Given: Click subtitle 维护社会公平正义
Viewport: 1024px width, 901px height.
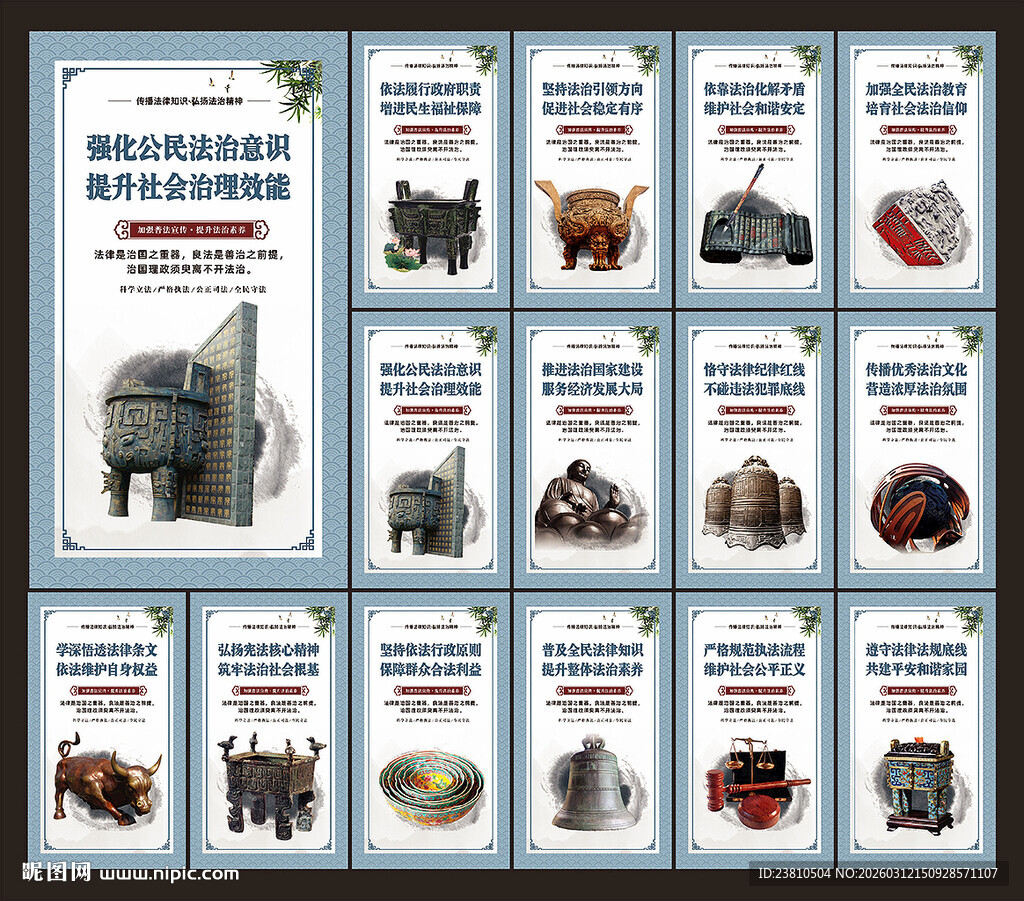Looking at the screenshot, I should pyautogui.click(x=755, y=670).
